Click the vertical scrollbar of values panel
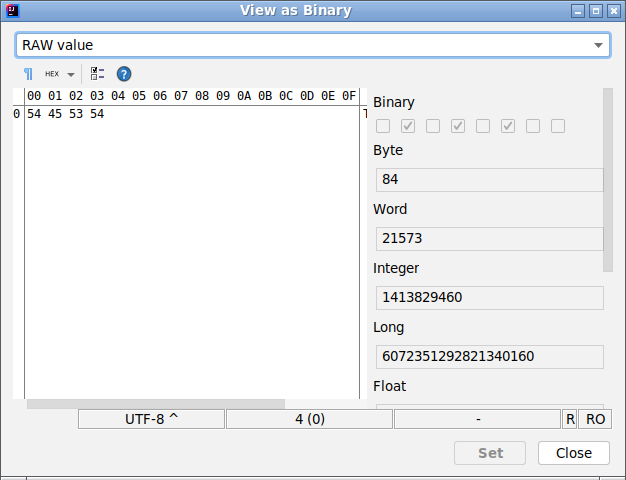The width and height of the screenshot is (626, 480). pos(608,180)
